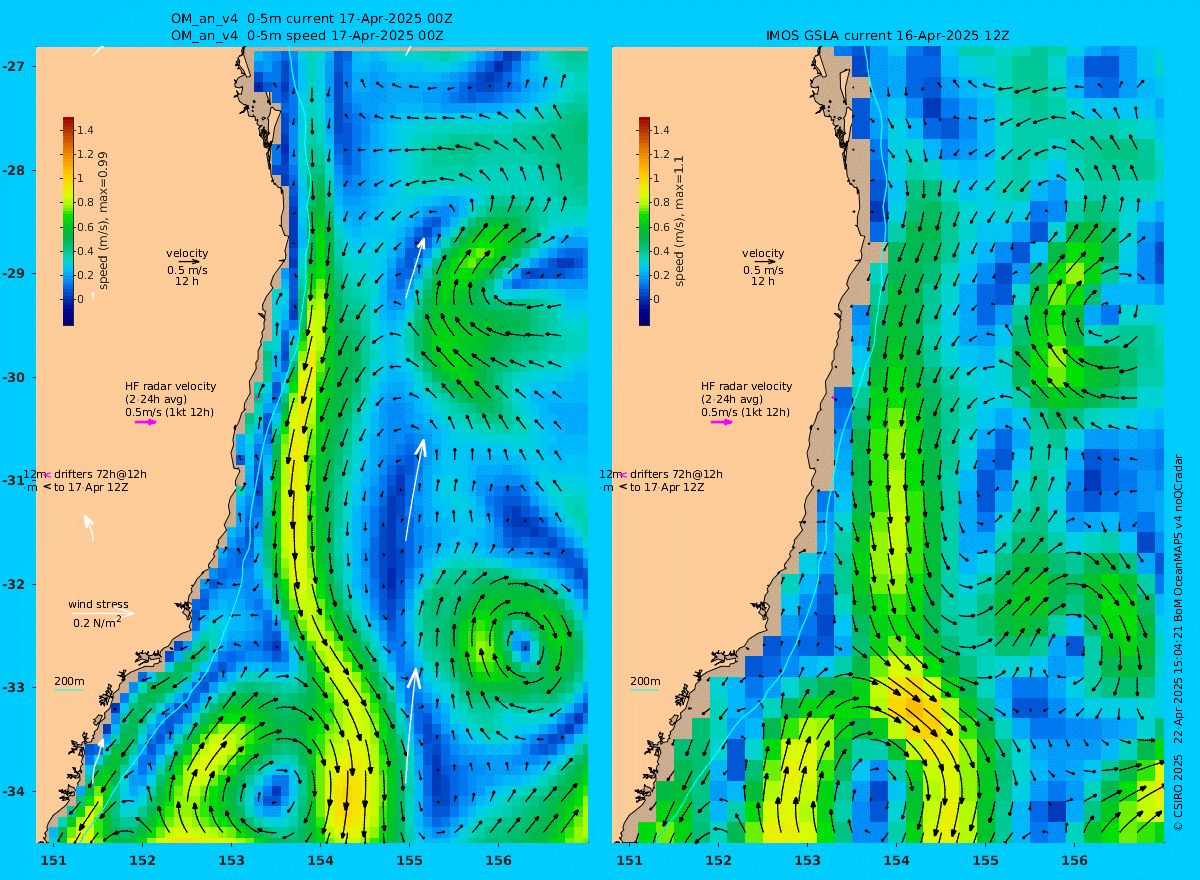Click '0.5m/s (1kt 12h)' text in left panel

169,412
